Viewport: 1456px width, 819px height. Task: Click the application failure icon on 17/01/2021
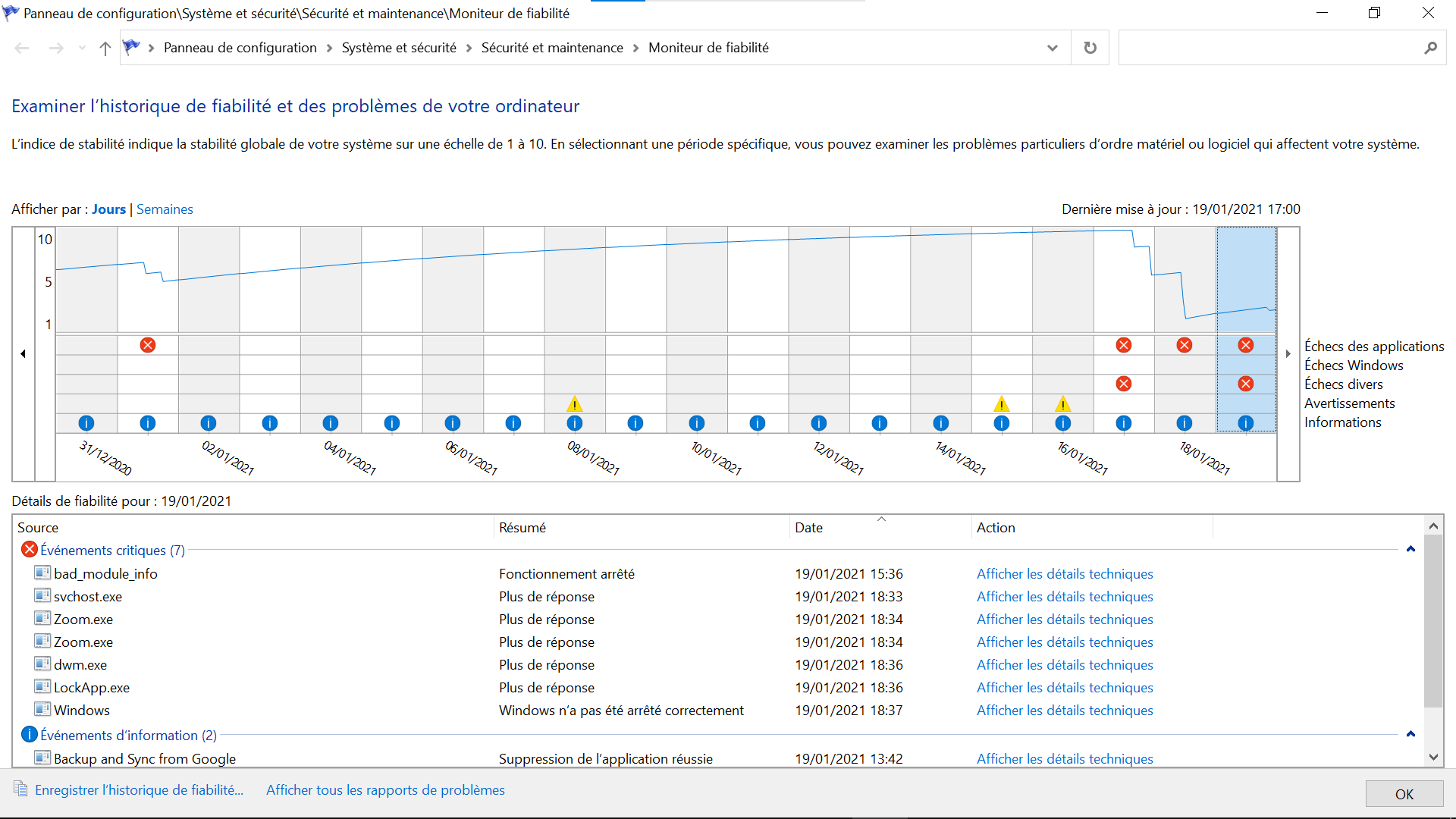point(1124,345)
